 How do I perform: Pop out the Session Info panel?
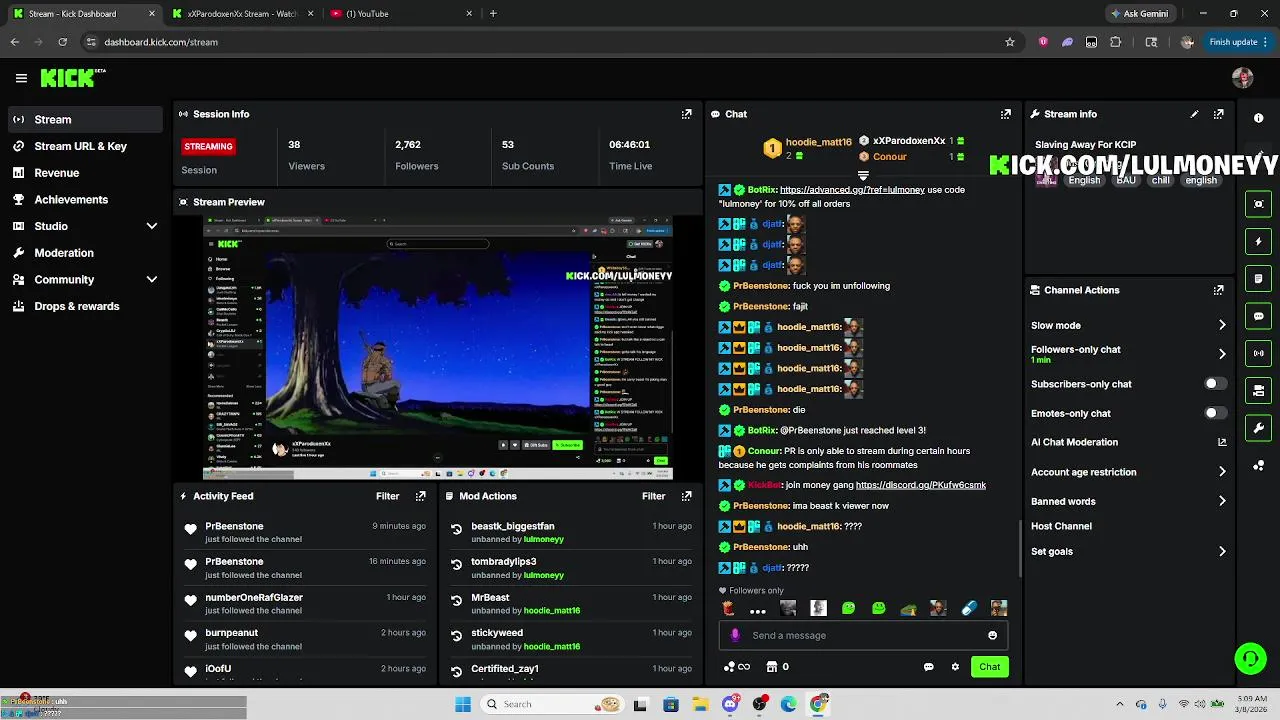686,114
